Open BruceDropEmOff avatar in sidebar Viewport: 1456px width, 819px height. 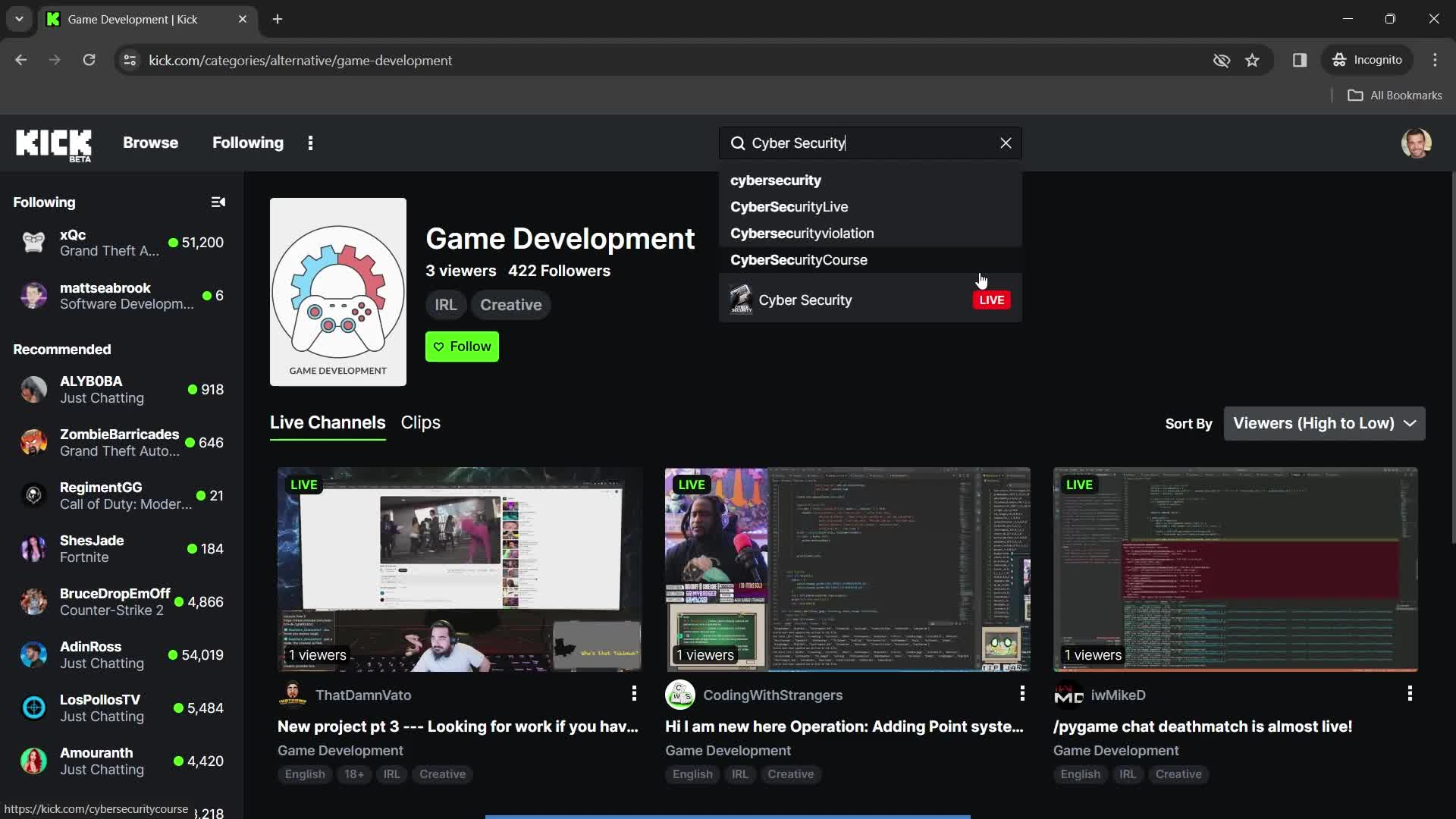[33, 602]
